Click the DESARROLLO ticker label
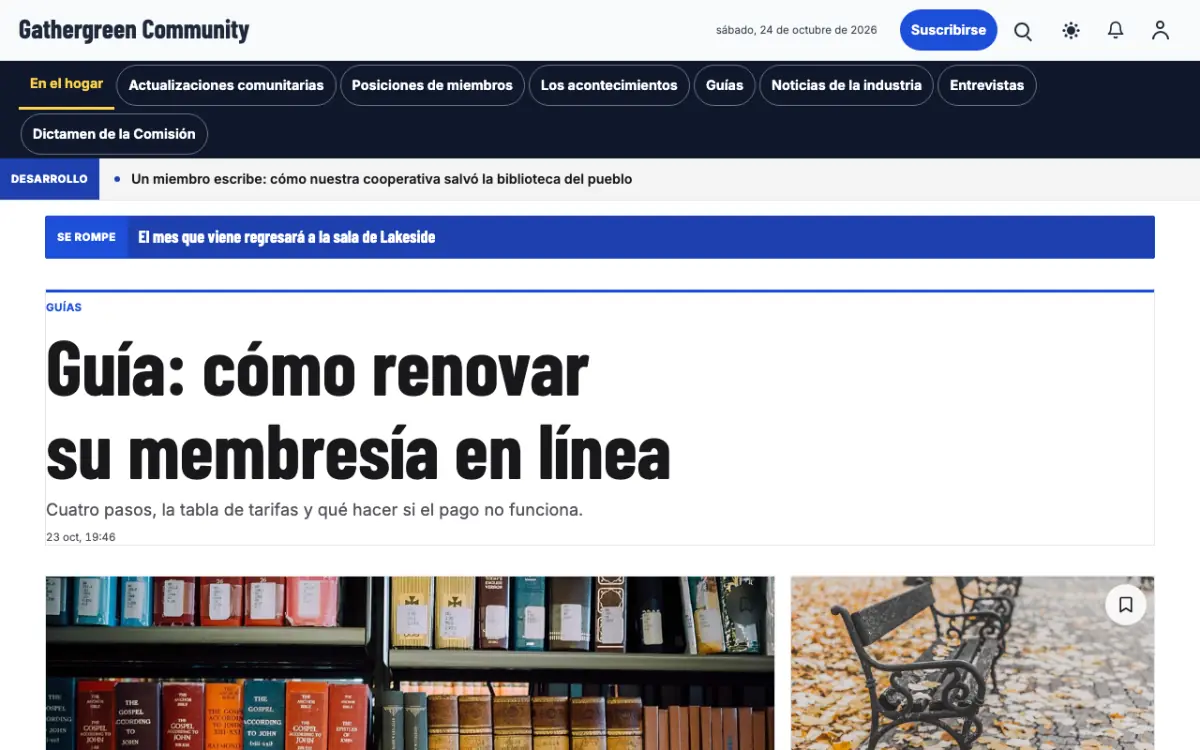This screenshot has width=1200, height=750. tap(49, 179)
